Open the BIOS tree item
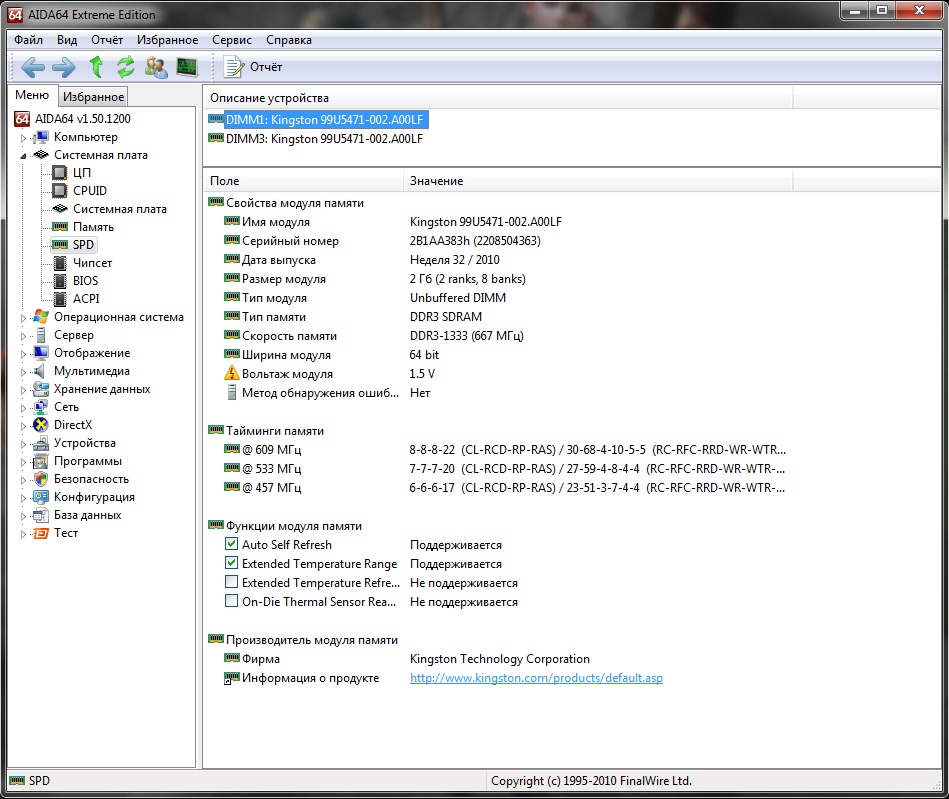The height and width of the screenshot is (799, 949). pyautogui.click(x=85, y=281)
